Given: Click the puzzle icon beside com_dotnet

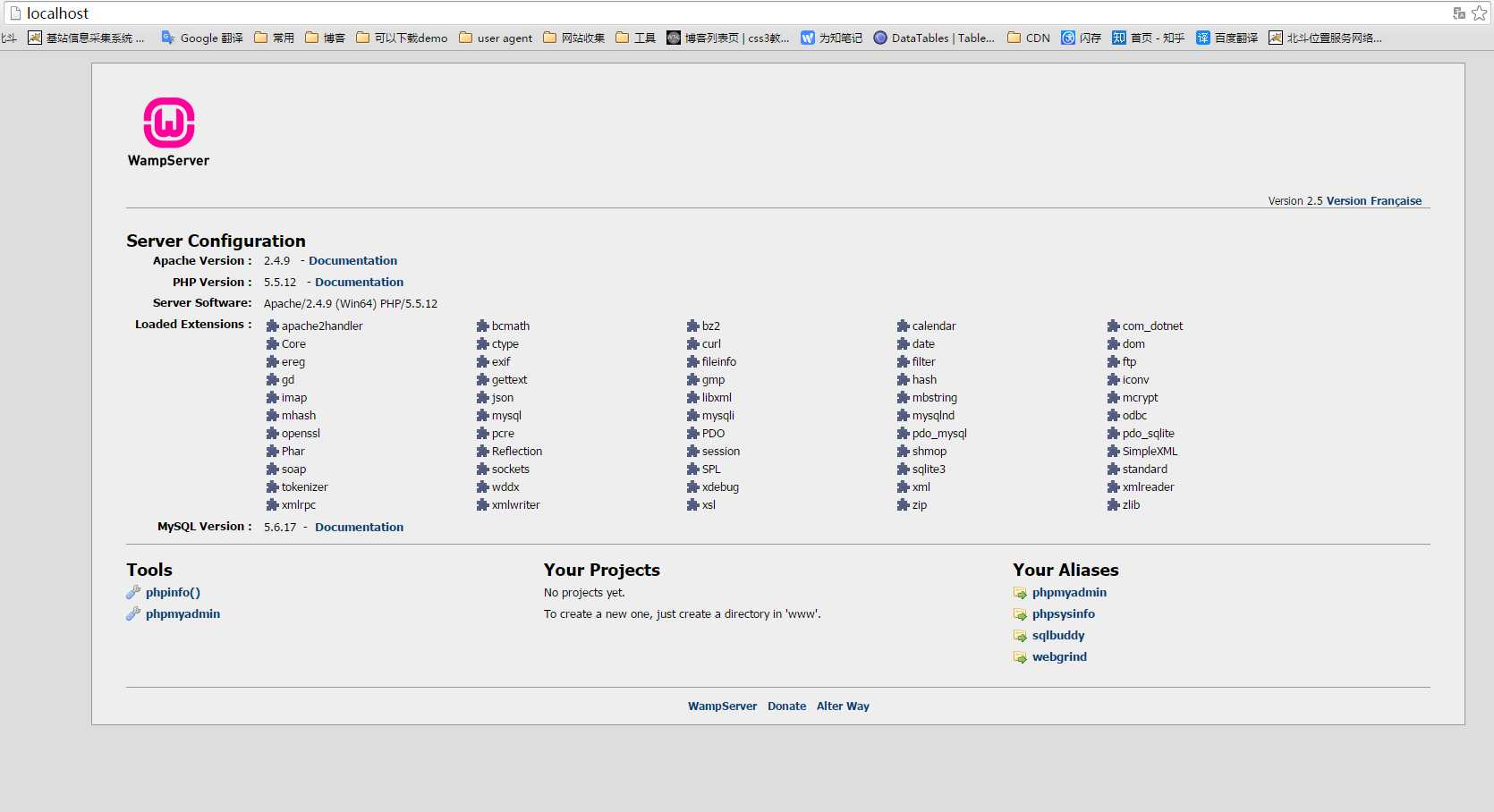Looking at the screenshot, I should pyautogui.click(x=1114, y=326).
